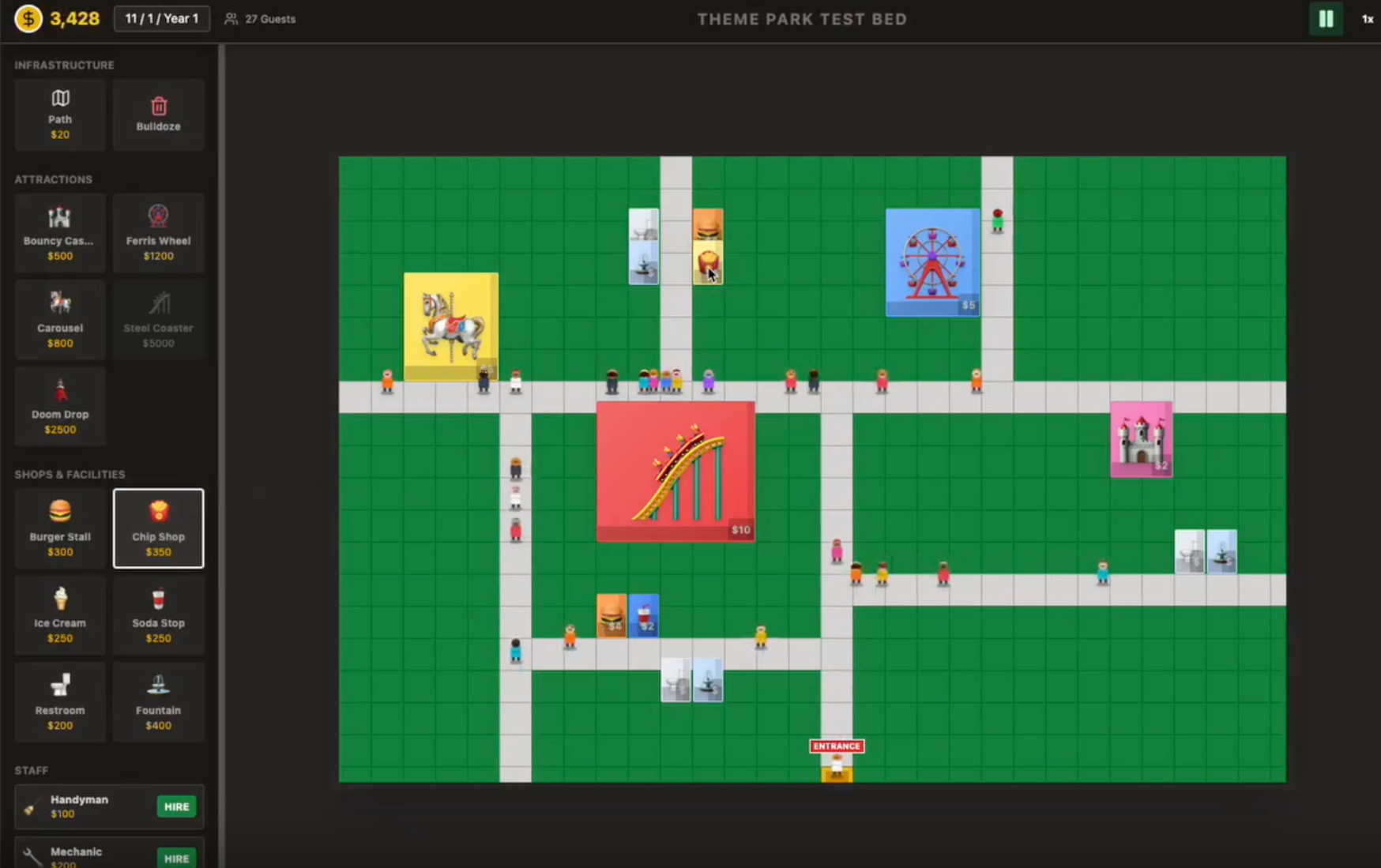Deselect the highlighted Chip Shop item

[x=158, y=528]
